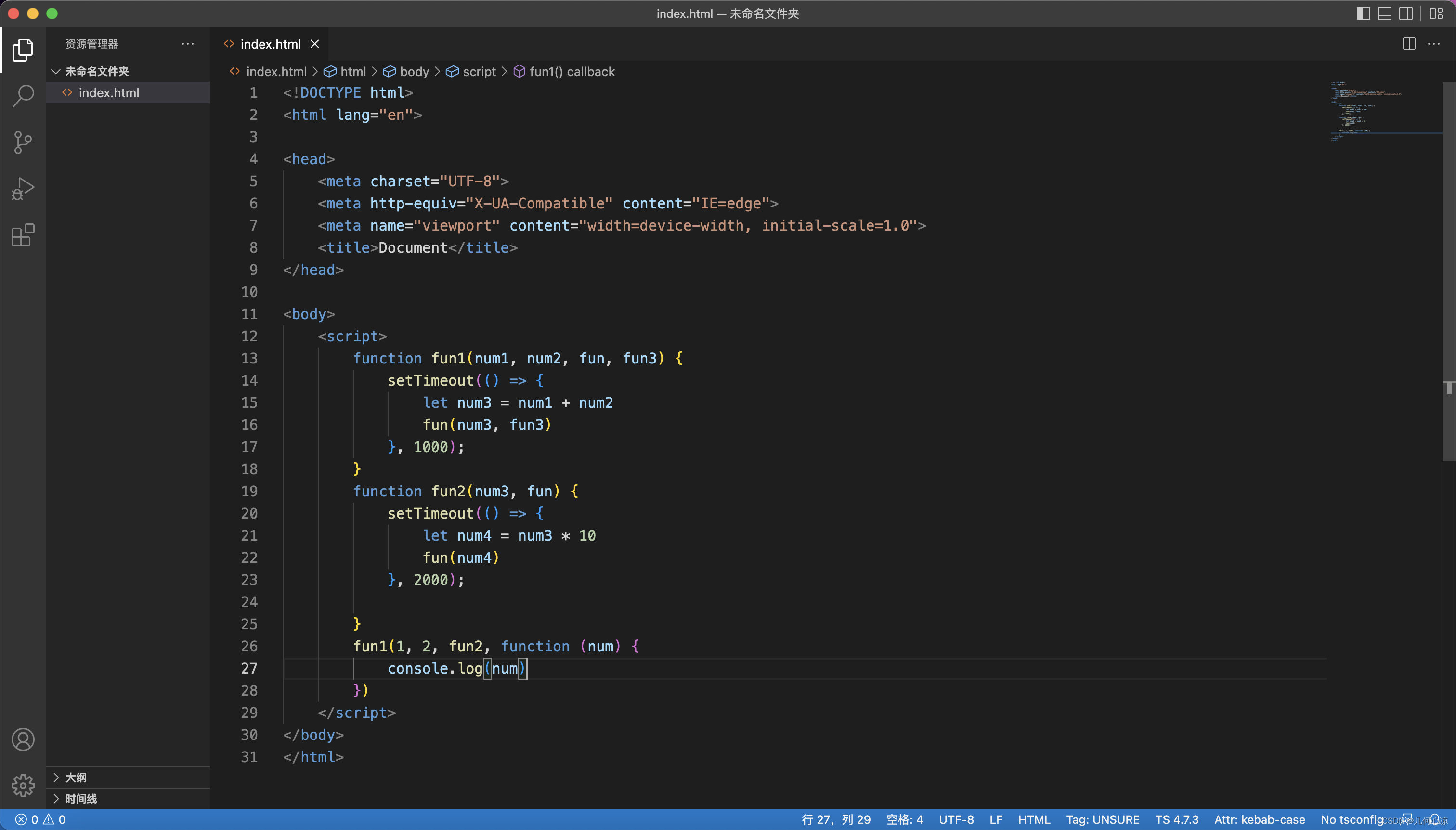Click No tsconfig status item
Viewport: 1456px width, 830px height.
point(1352,820)
